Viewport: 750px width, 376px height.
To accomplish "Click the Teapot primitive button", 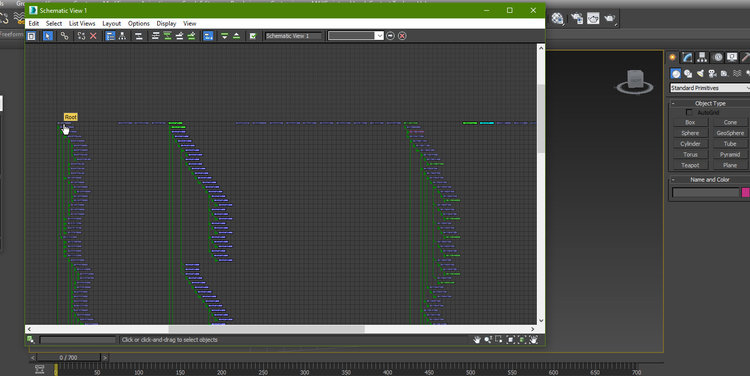I will pyautogui.click(x=690, y=166).
